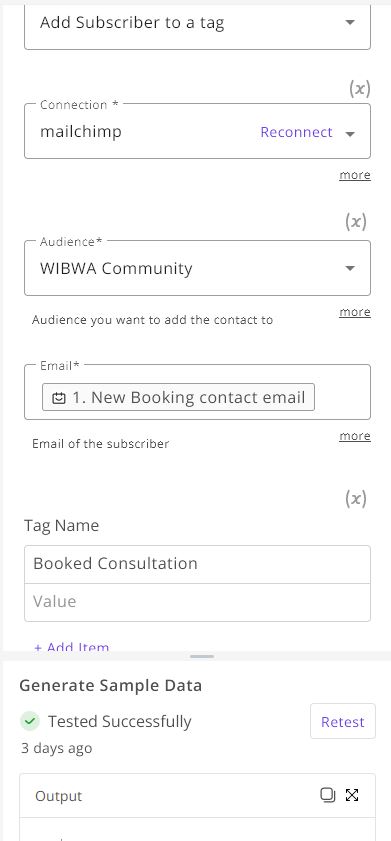Click the empty Value tag field
Viewport: 391px width, 841px height.
[197, 602]
